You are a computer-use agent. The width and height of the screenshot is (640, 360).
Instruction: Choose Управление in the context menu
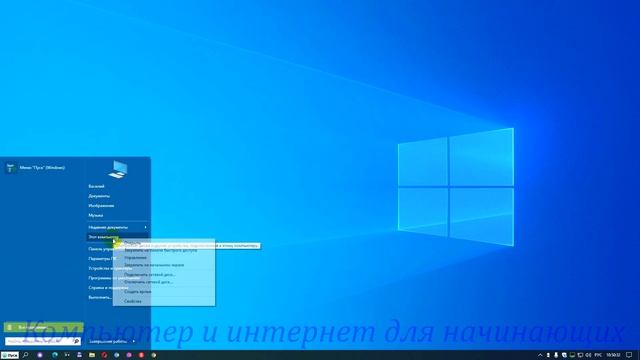pos(136,258)
